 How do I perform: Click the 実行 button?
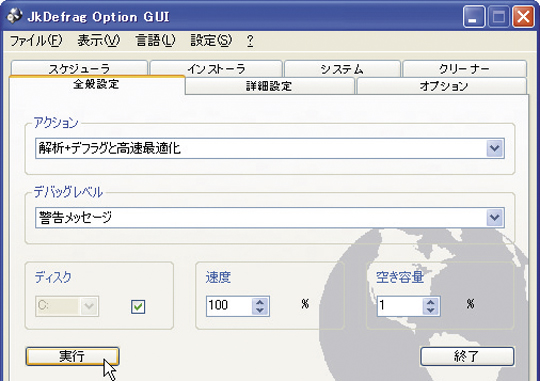[x=72, y=356]
